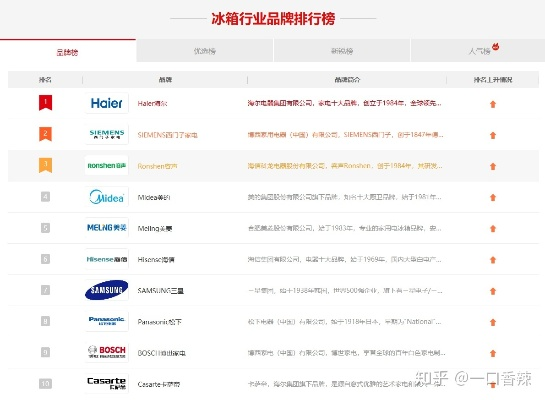Viewport: 545px width, 400px height.
Task: Open the BOSCH博世家电 brand link
Action: coord(162,353)
